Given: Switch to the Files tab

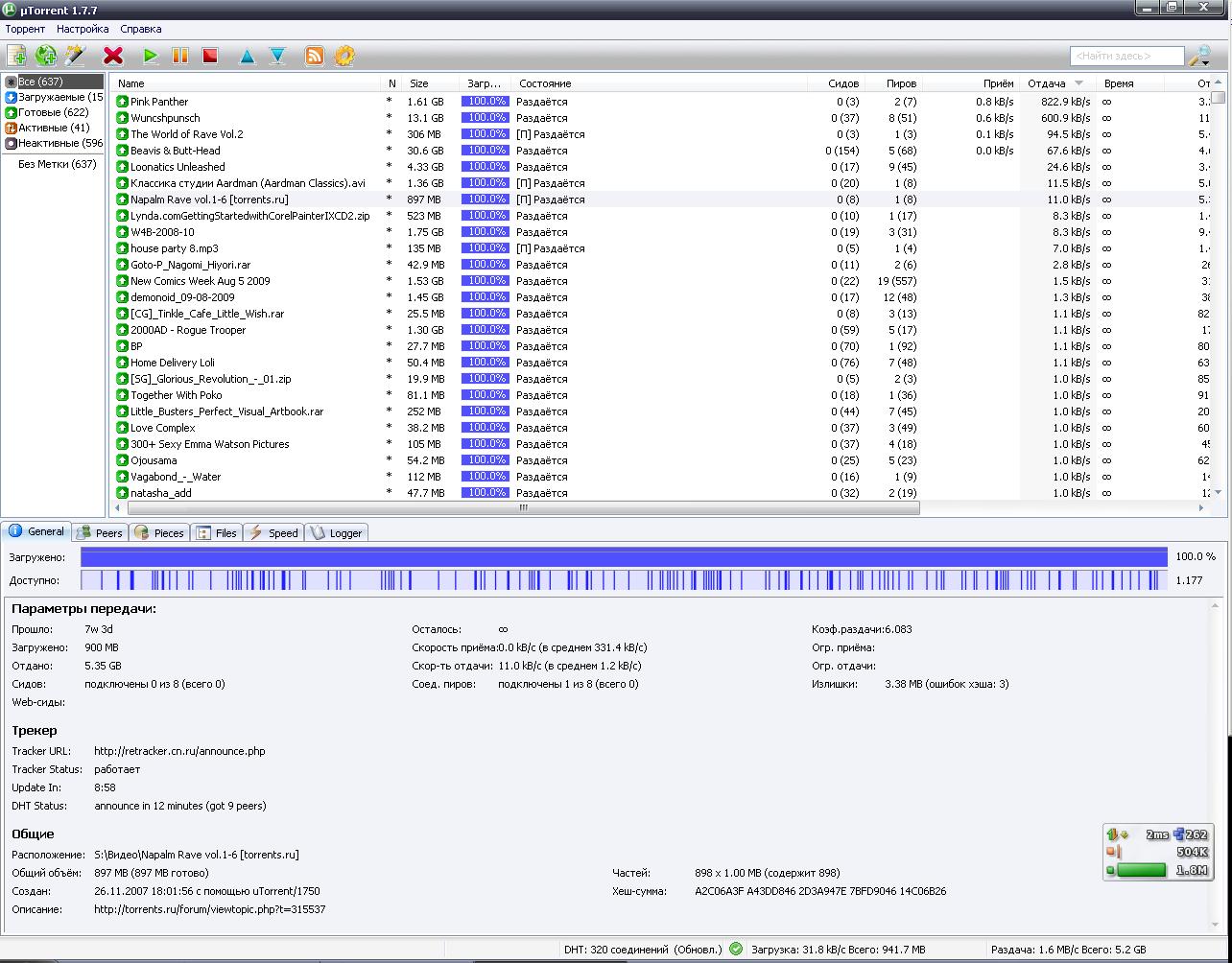Looking at the screenshot, I should tap(217, 533).
